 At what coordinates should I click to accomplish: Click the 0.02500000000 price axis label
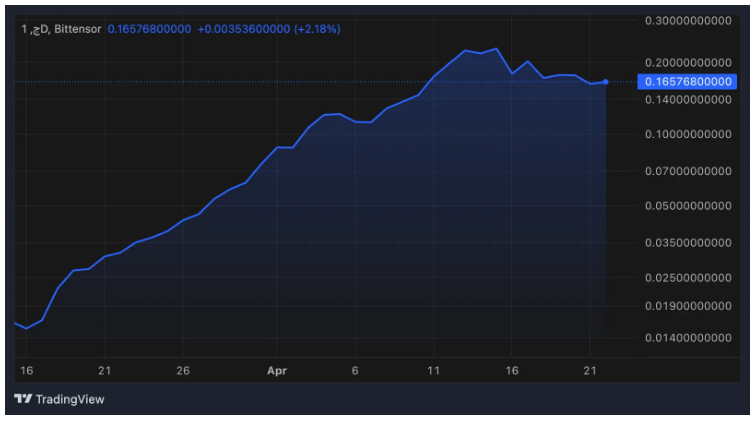688,277
